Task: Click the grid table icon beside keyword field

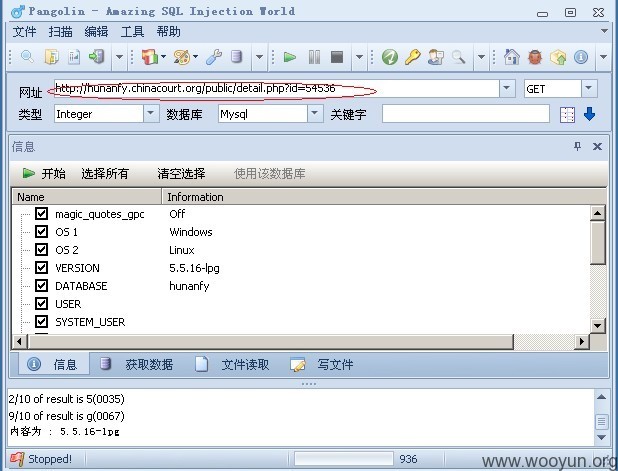Action: pos(567,115)
